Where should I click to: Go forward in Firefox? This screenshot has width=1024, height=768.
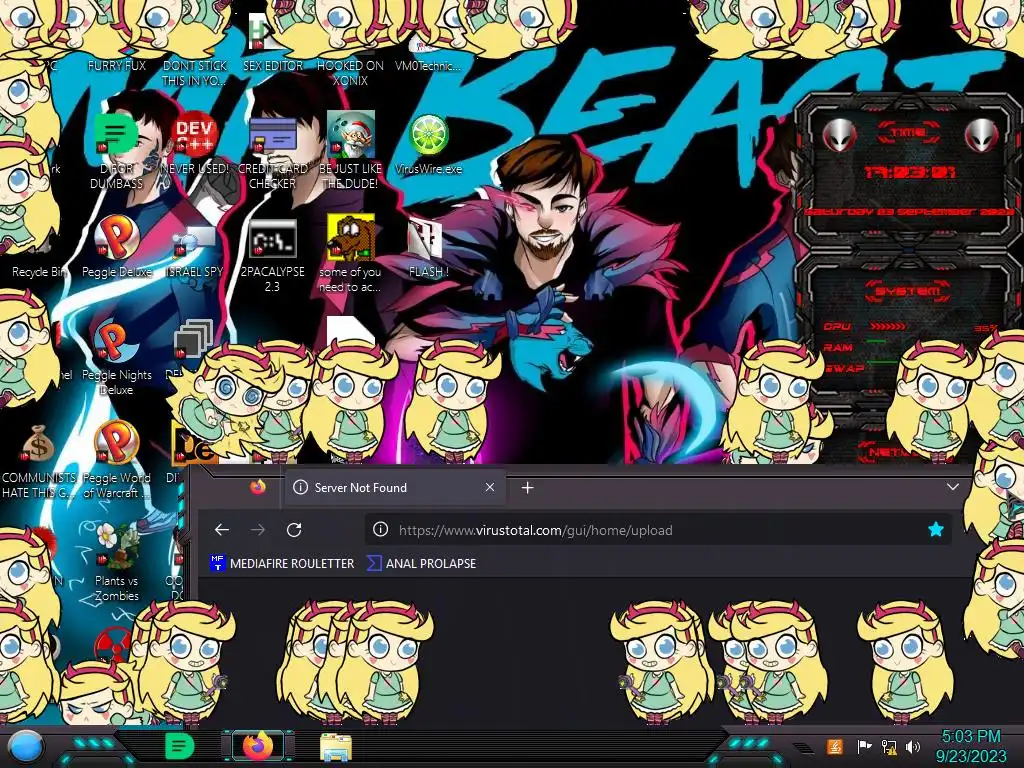[258, 530]
